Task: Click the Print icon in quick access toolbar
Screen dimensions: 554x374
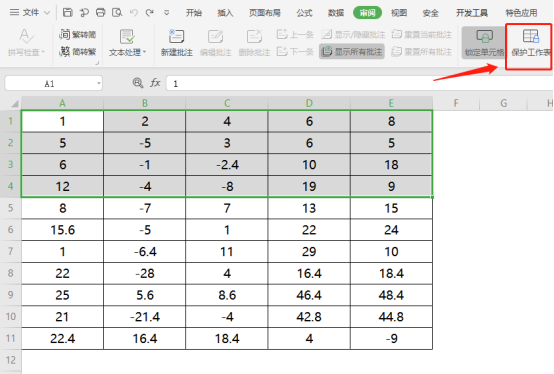Action: click(x=100, y=13)
